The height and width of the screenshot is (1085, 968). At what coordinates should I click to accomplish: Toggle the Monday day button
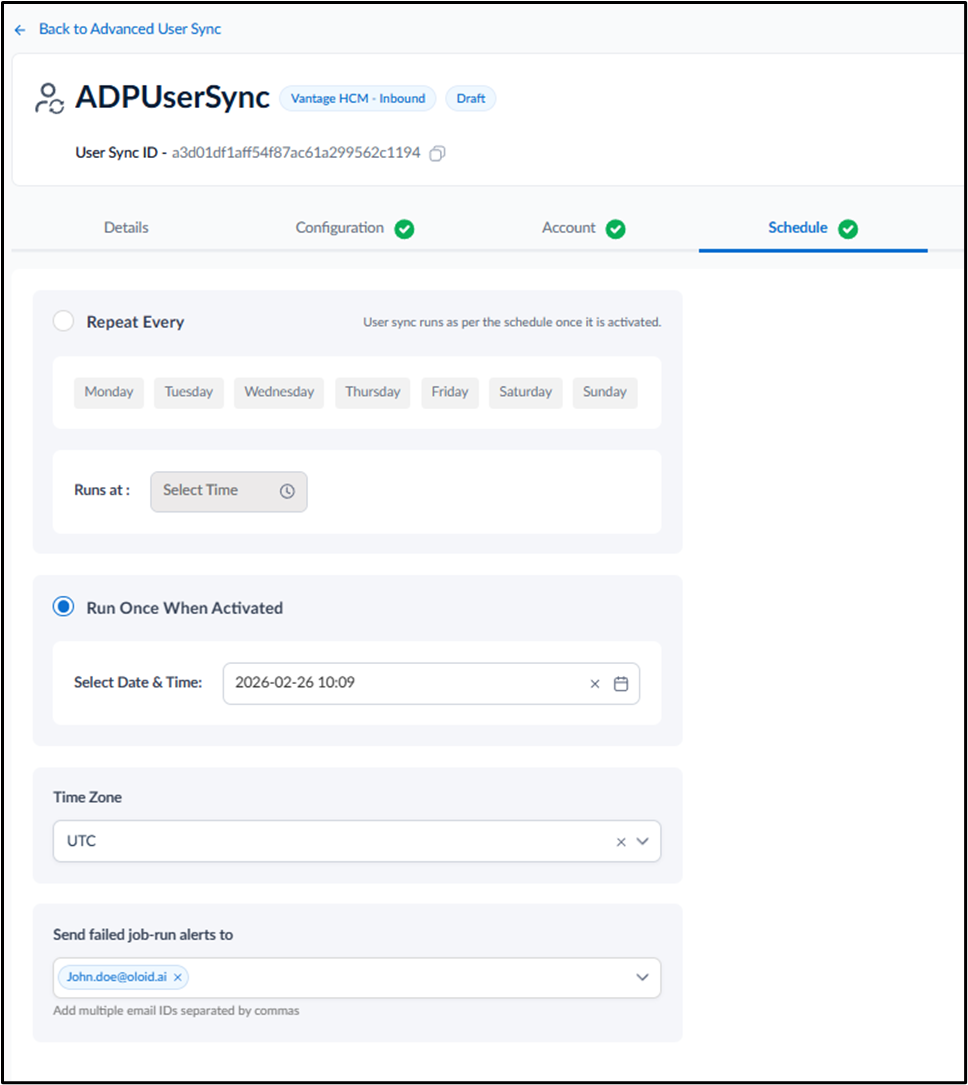coord(109,392)
